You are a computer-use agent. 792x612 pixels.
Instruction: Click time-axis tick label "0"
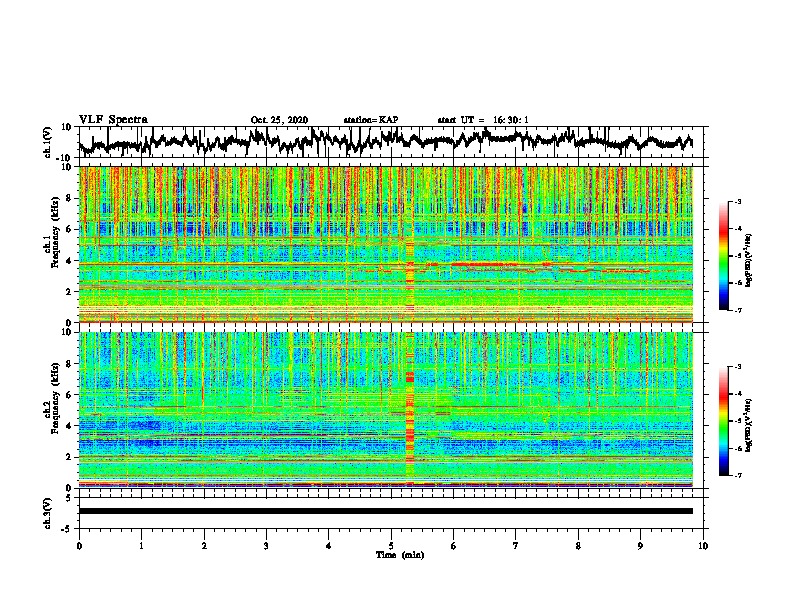coord(79,546)
